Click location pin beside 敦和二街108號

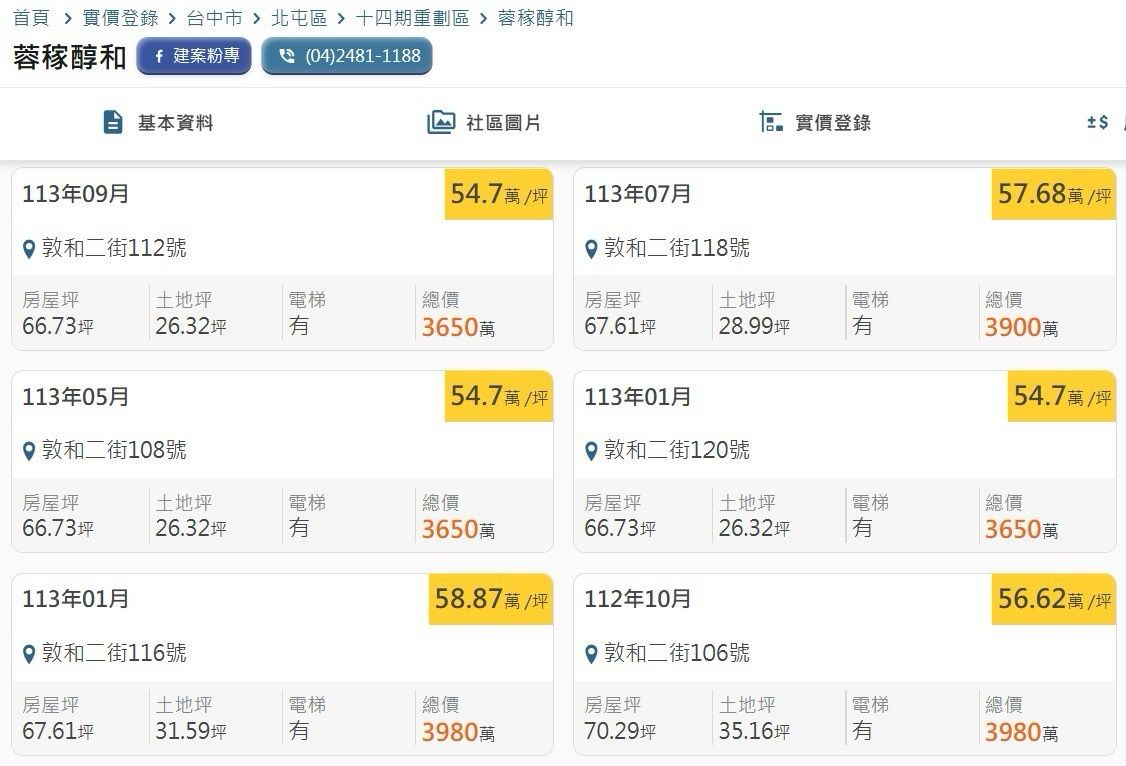30,452
